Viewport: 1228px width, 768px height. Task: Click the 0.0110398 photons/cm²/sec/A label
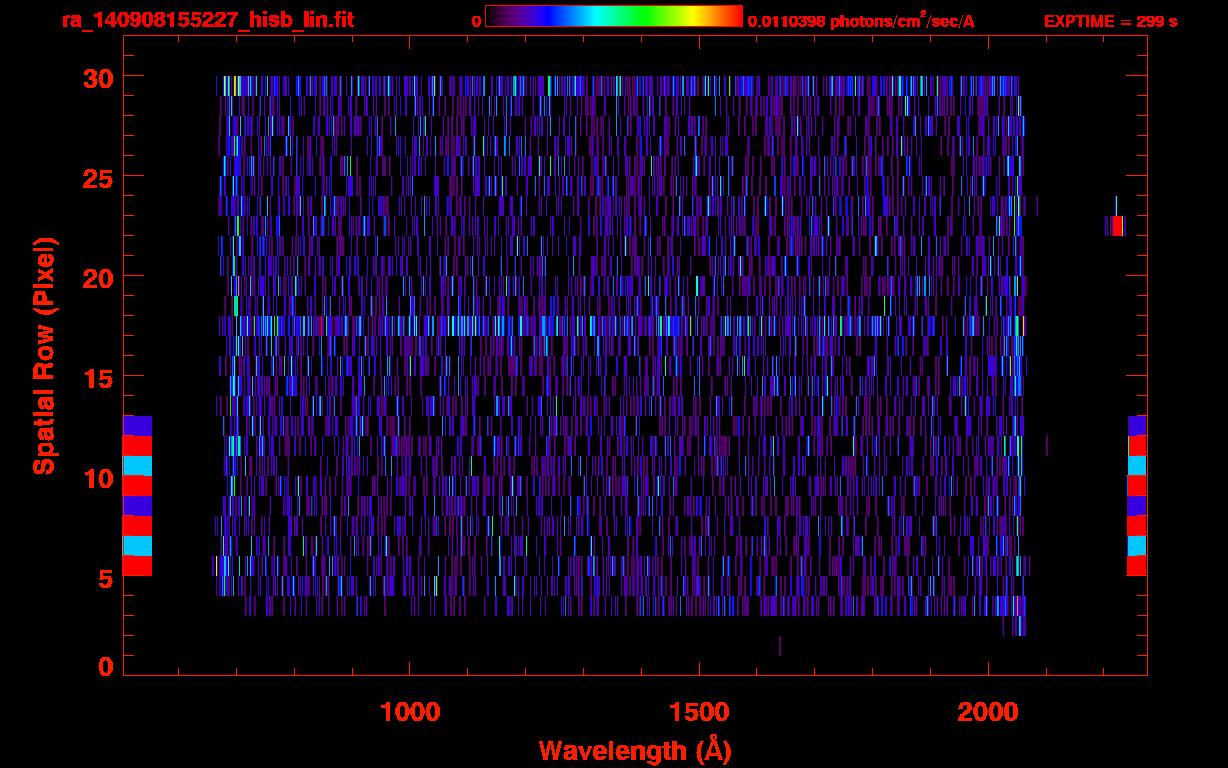[861, 20]
